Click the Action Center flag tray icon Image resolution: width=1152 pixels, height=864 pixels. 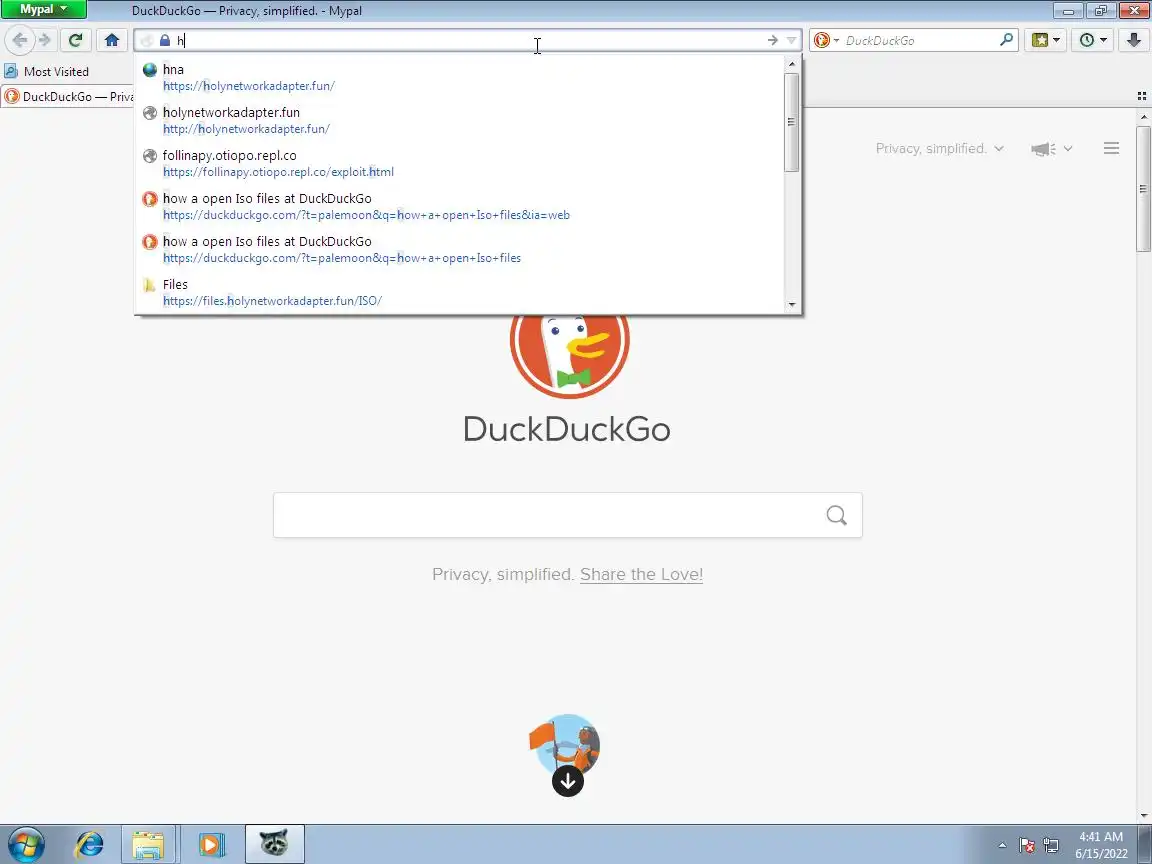click(x=1027, y=846)
